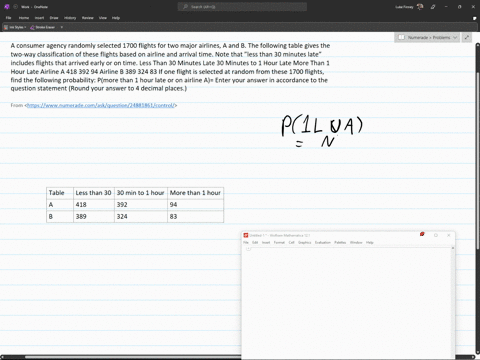Open the Mathematica Format menu
Viewport: 480px width, 360px height.
279,243
